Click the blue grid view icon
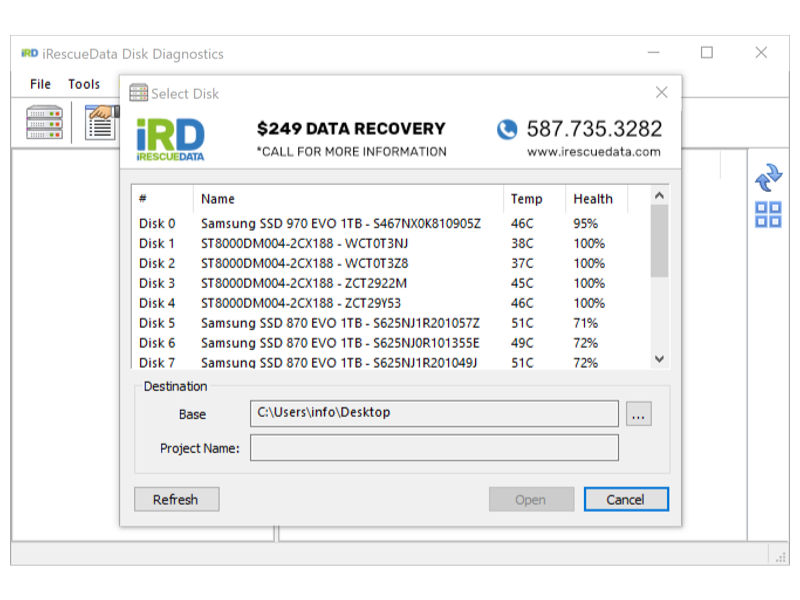Image resolution: width=800 pixels, height=600 pixels. pos(768,214)
